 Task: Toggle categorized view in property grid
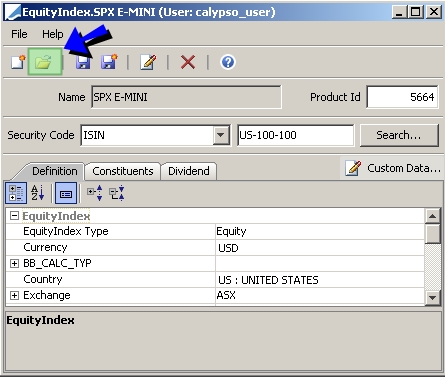(16, 193)
